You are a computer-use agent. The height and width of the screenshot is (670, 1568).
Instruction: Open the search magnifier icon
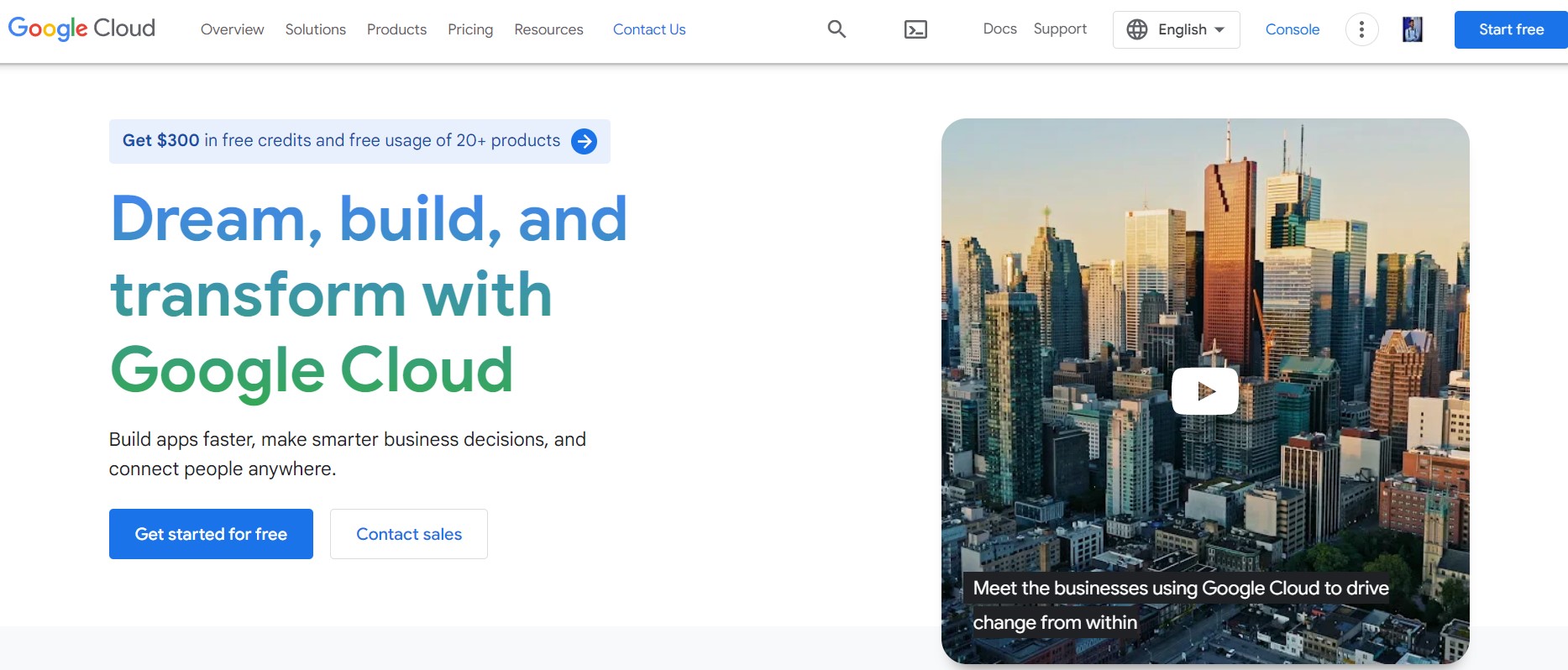coord(836,29)
